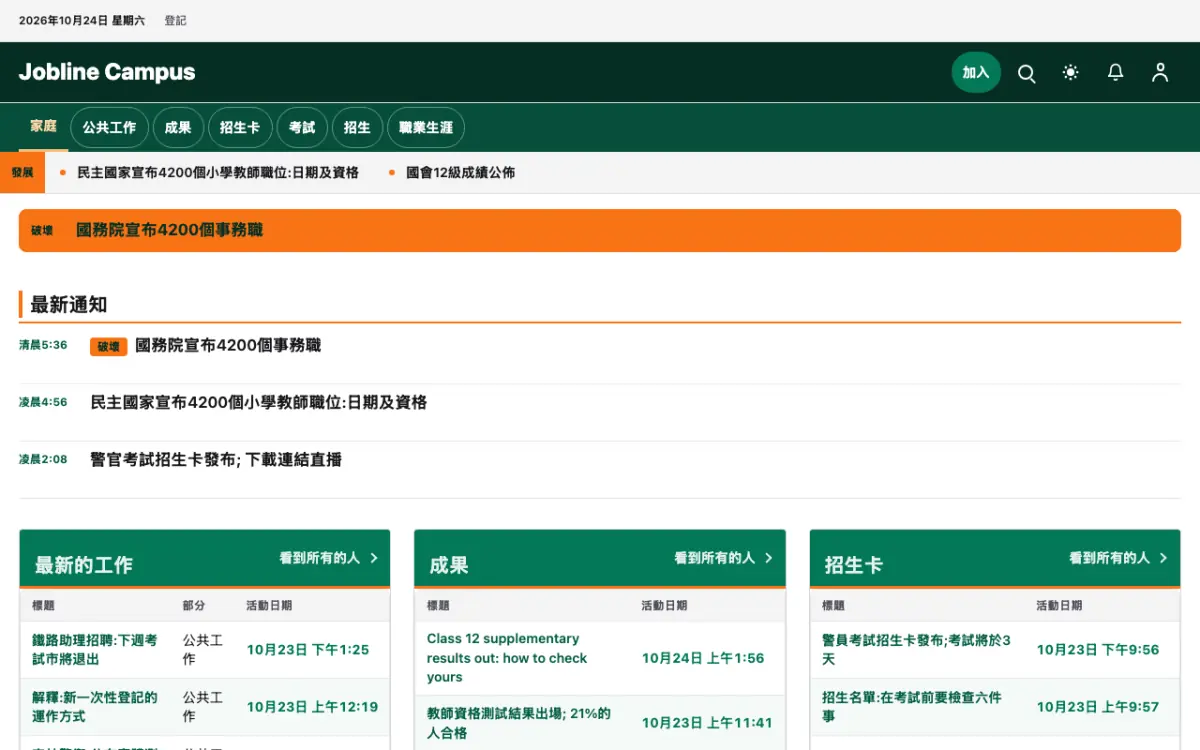Click the Jobline Campus logo
The width and height of the screenshot is (1200, 750).
coord(107,72)
